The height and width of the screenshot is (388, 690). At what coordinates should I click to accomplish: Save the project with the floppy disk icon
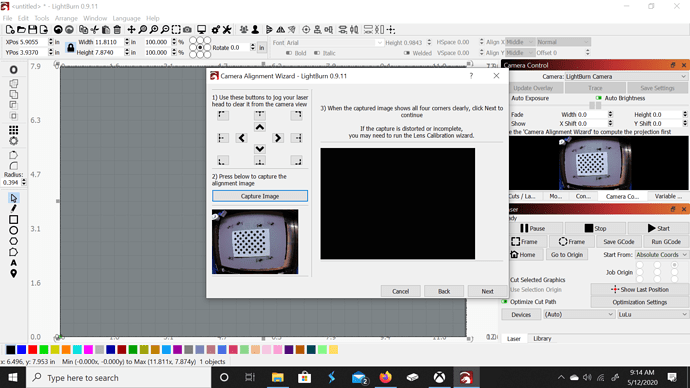pos(32,29)
